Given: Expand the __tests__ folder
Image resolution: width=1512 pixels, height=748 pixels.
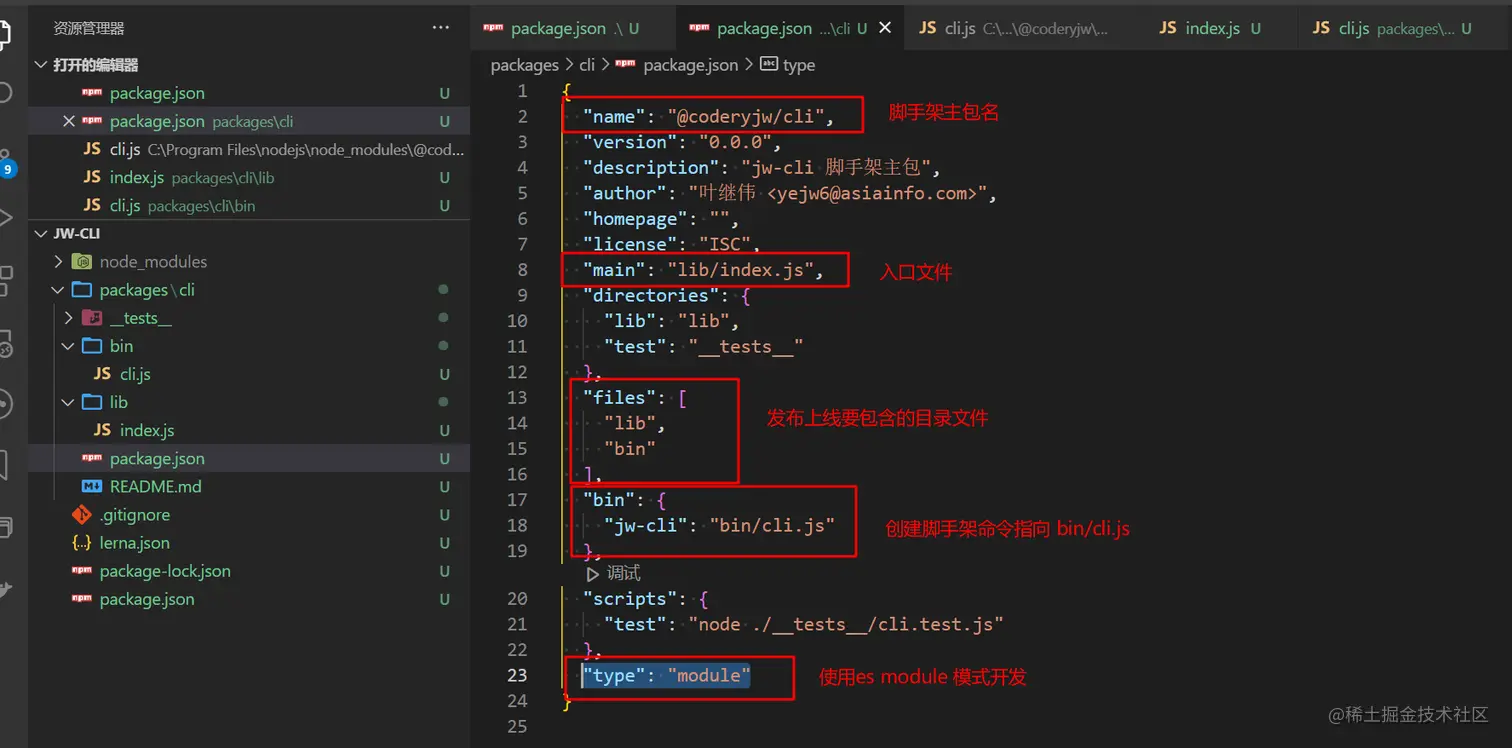Looking at the screenshot, I should (68, 318).
